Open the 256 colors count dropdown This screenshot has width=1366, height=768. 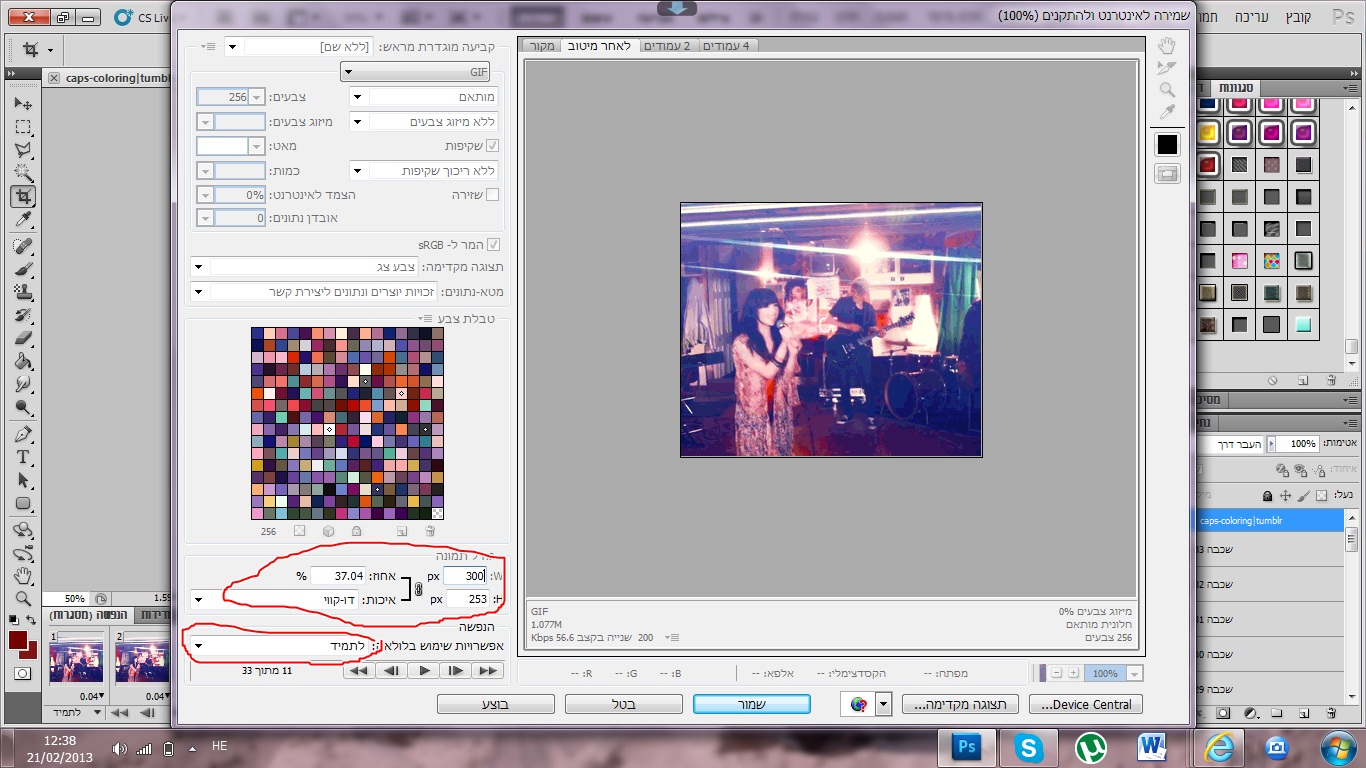point(257,97)
